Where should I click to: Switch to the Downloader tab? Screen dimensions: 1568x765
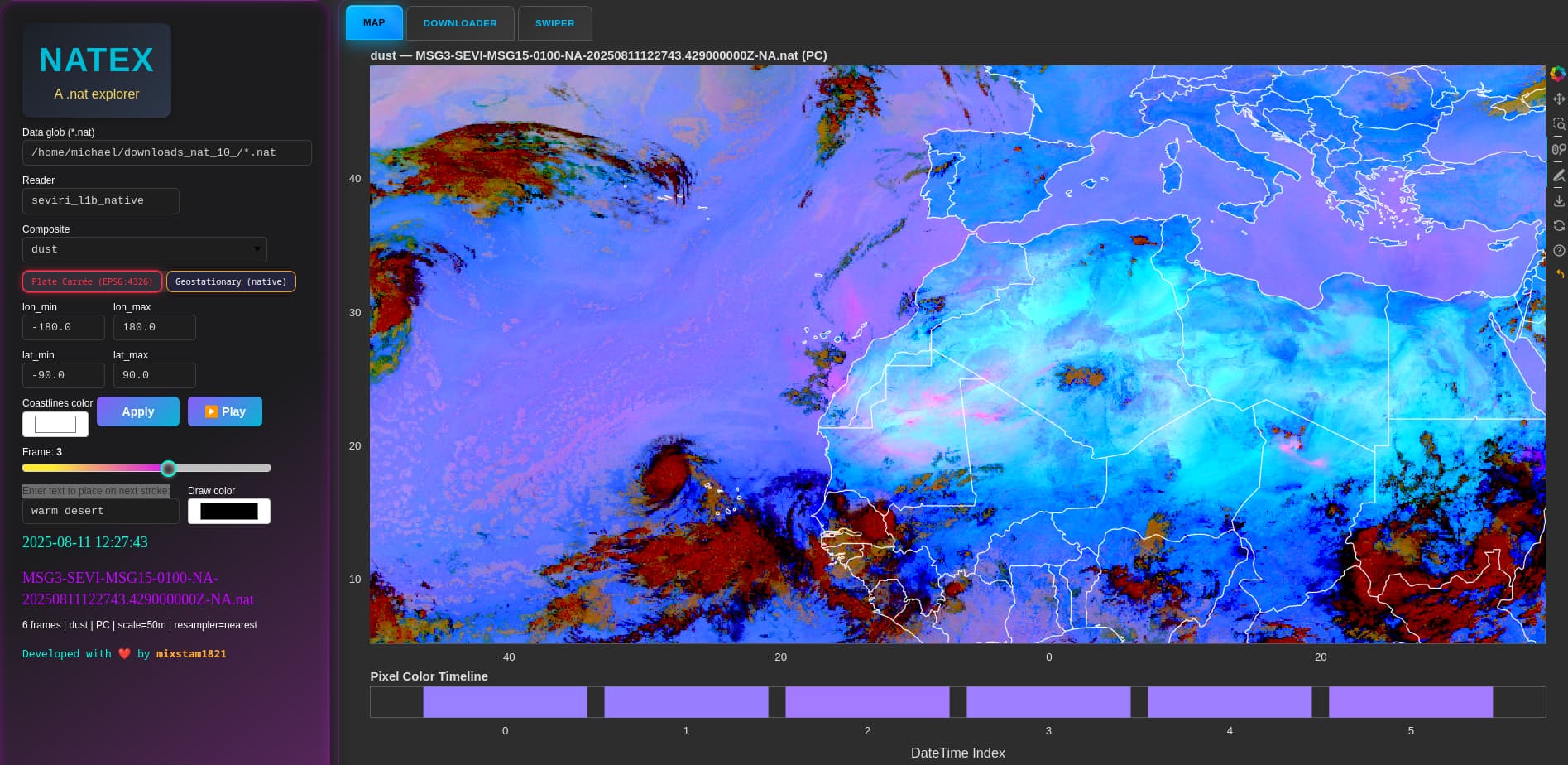point(460,23)
